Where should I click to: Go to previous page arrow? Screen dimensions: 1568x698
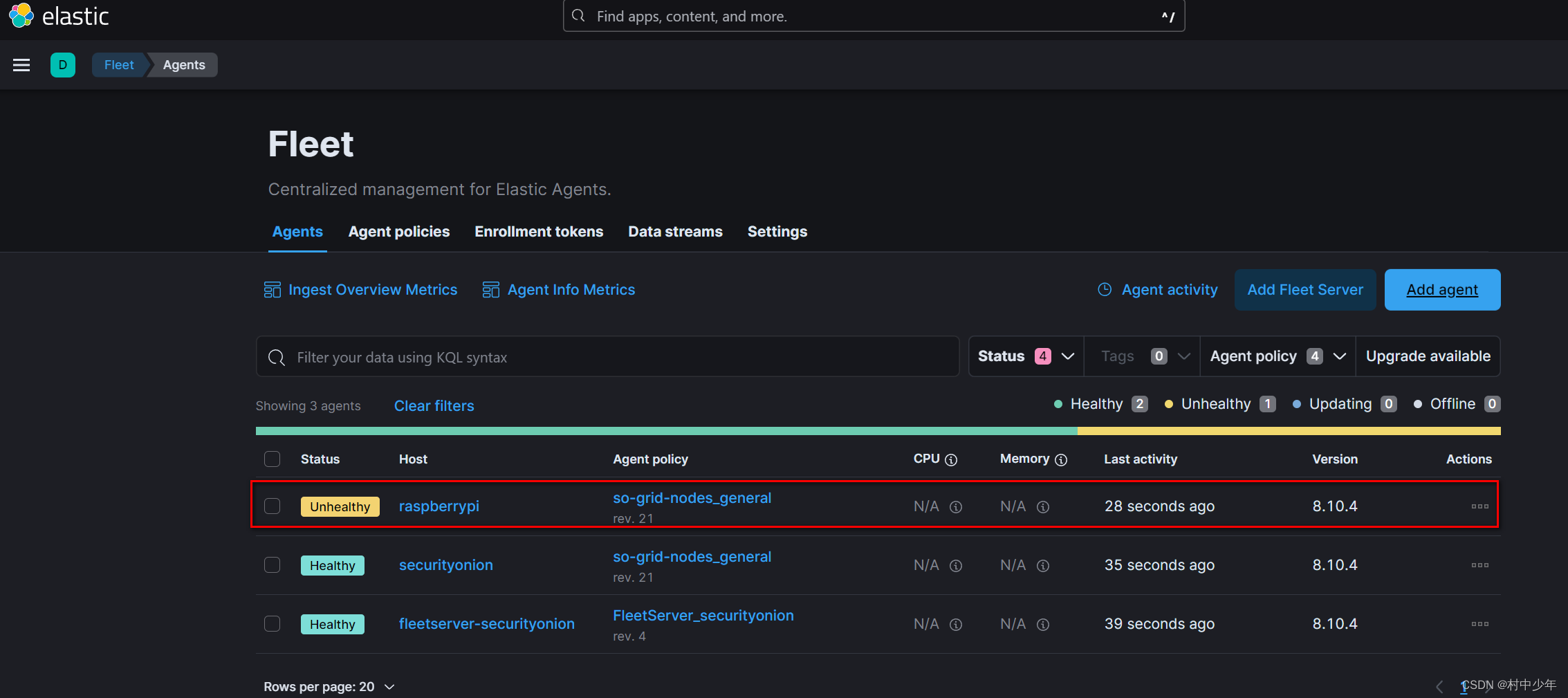point(1439,686)
